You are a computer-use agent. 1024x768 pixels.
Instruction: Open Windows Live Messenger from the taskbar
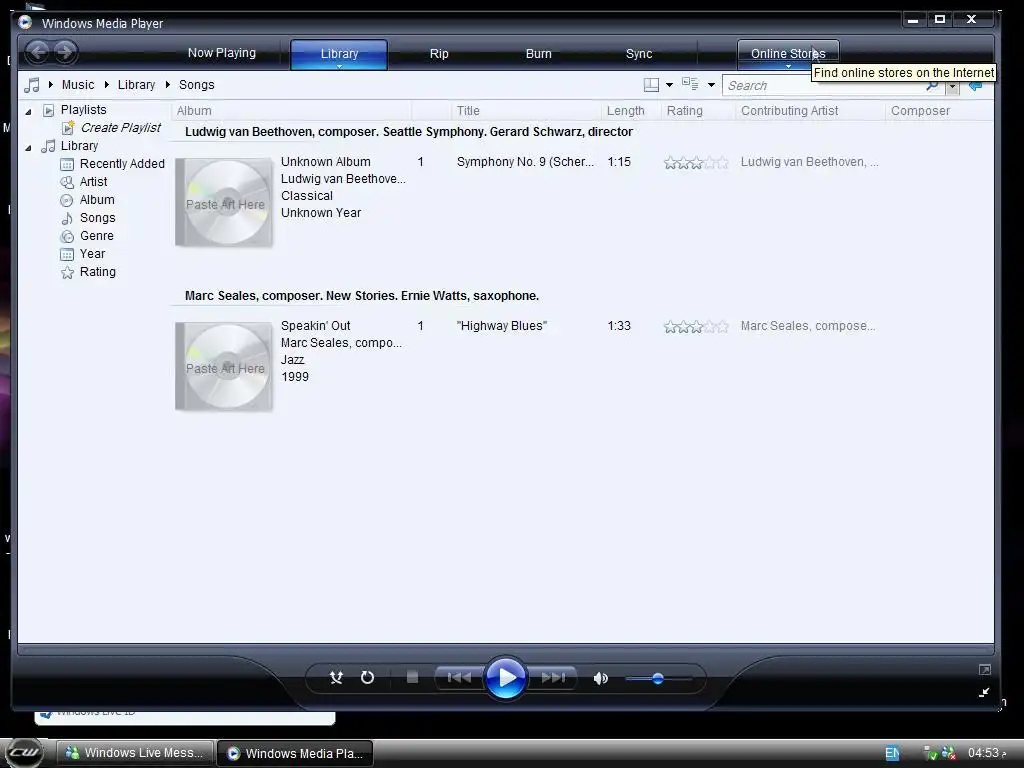pos(136,753)
